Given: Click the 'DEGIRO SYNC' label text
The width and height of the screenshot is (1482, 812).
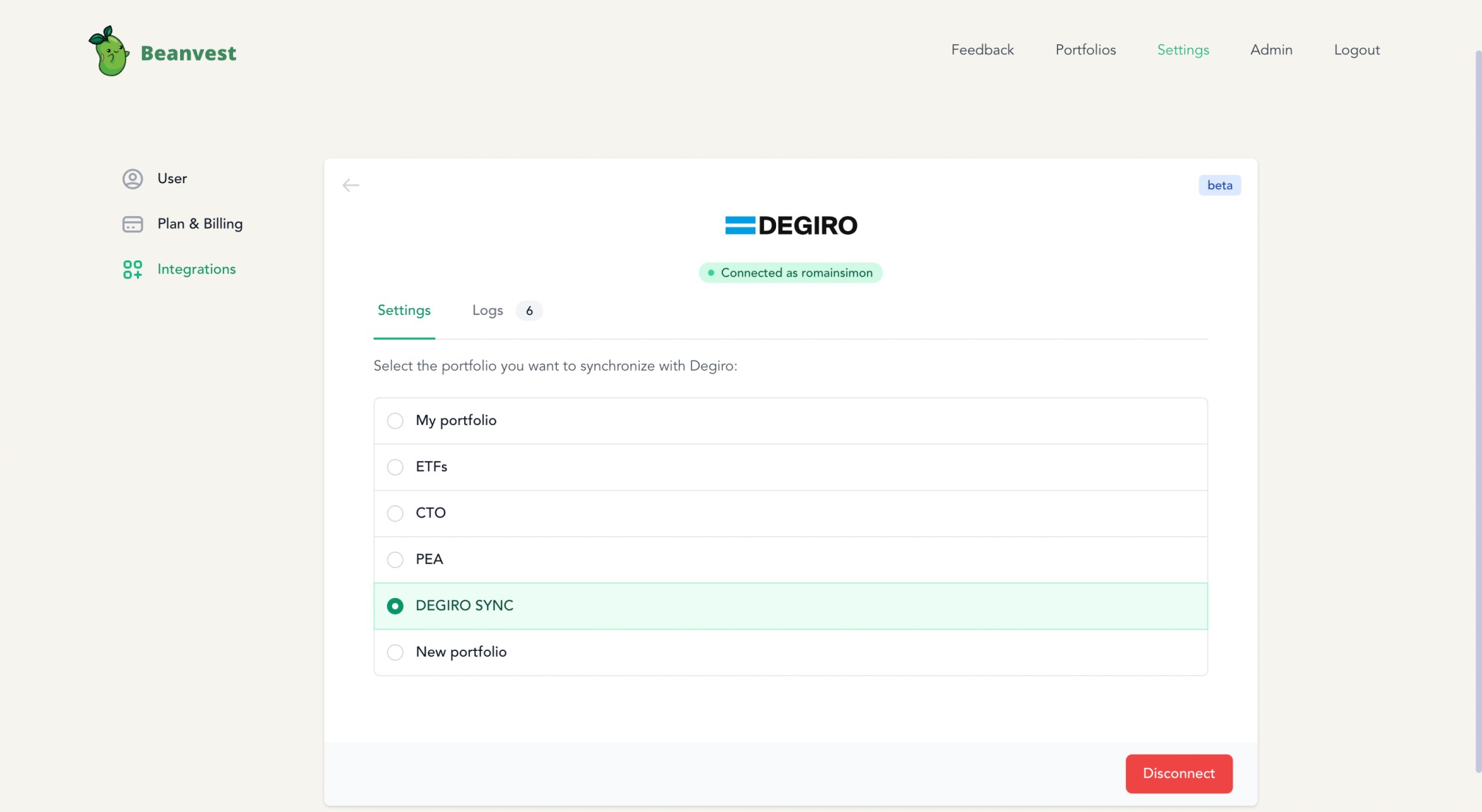Looking at the screenshot, I should click(464, 606).
